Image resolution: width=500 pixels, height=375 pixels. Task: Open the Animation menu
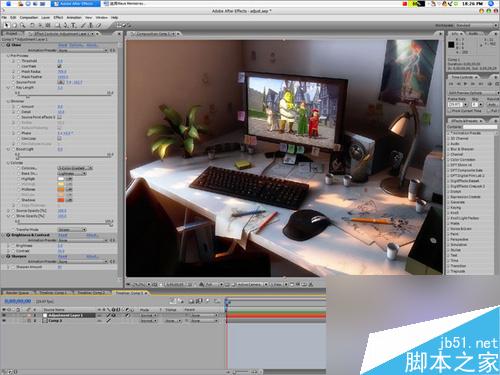point(74,17)
